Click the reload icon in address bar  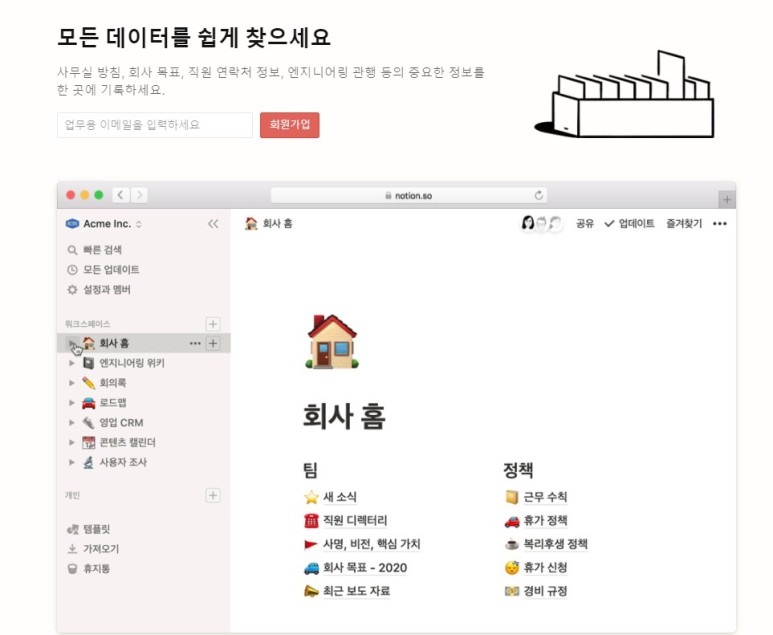[540, 196]
